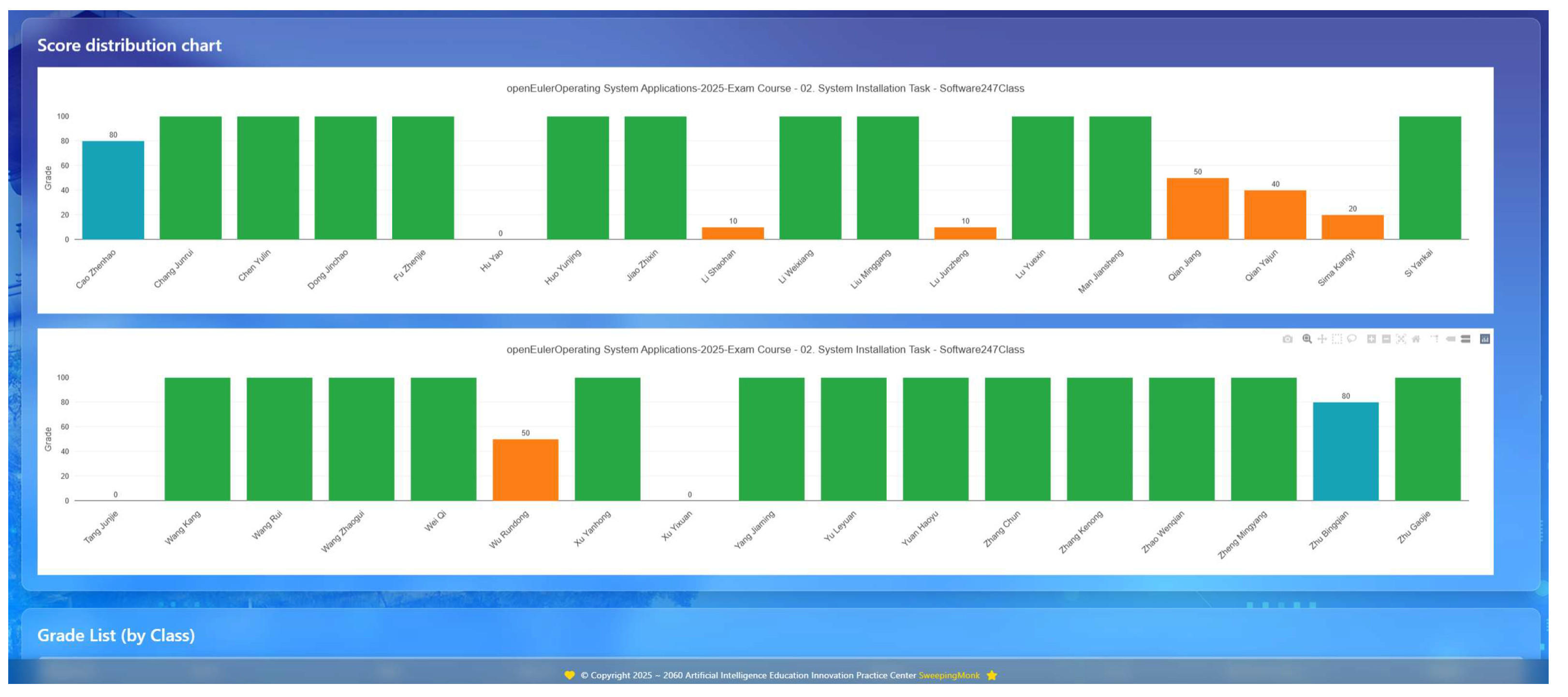Click the orange bar for Qian Yajun
Image resolution: width=1568 pixels, height=697 pixels.
coord(1275,215)
